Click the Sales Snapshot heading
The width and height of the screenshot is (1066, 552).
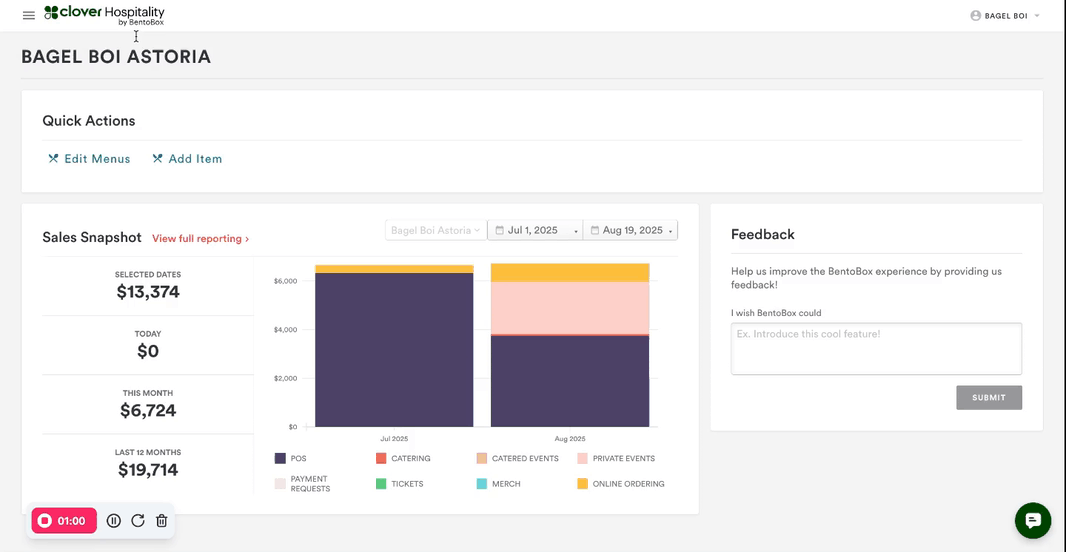[92, 237]
